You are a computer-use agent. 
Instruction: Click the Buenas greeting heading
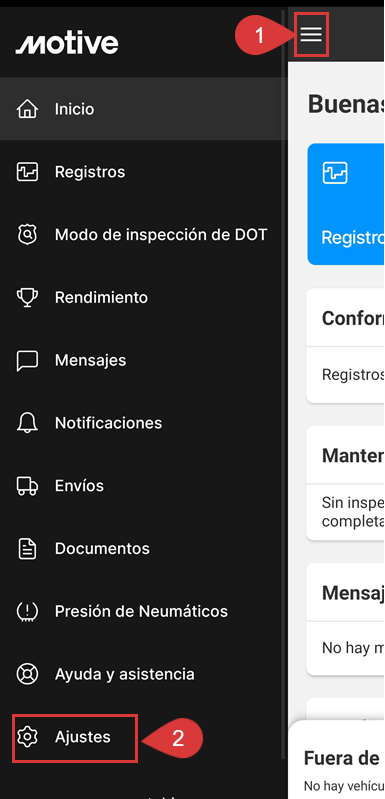tap(346, 104)
